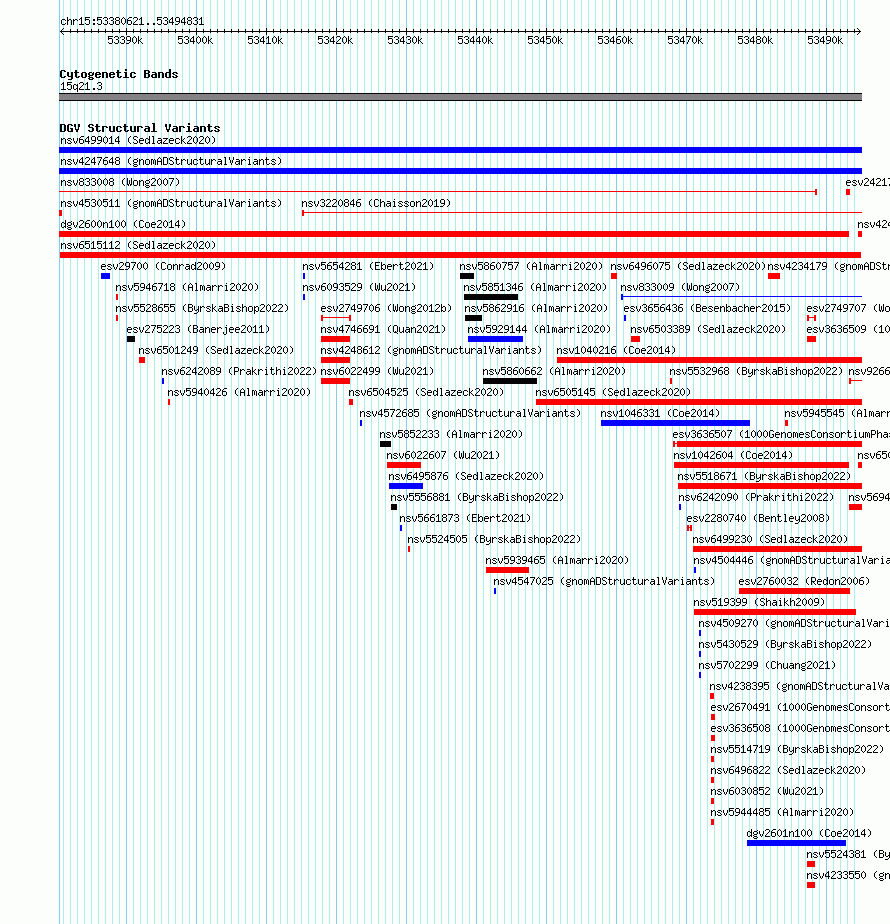The width and height of the screenshot is (890, 924).
Task: Click nsv4572685 (gnomADStructuralVariants) label
Action: (470, 413)
